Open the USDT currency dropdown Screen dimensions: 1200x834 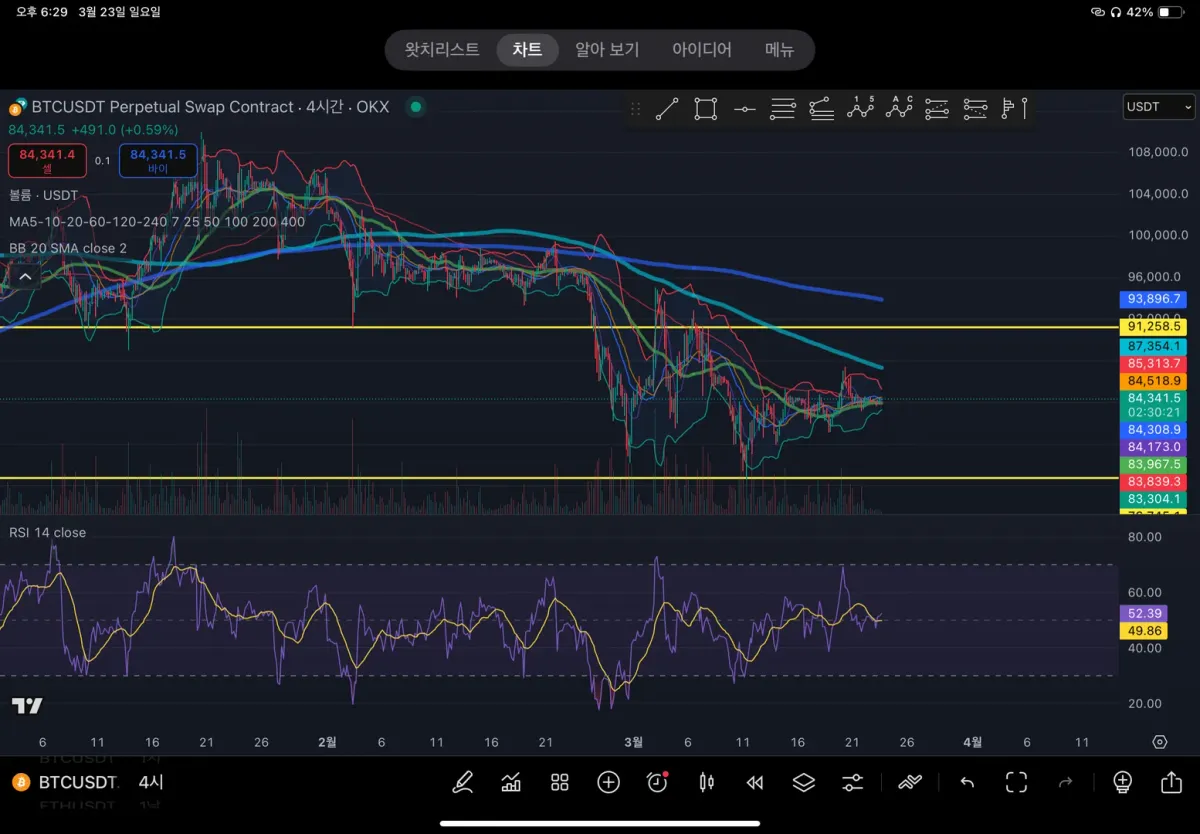click(1159, 106)
